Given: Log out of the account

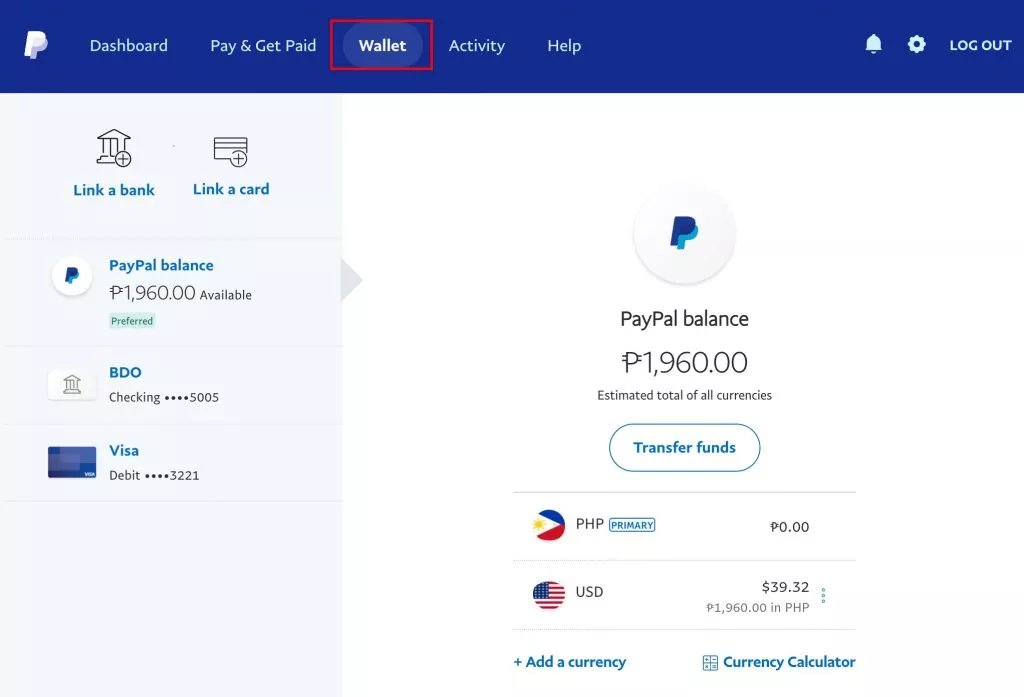Looking at the screenshot, I should tap(980, 45).
